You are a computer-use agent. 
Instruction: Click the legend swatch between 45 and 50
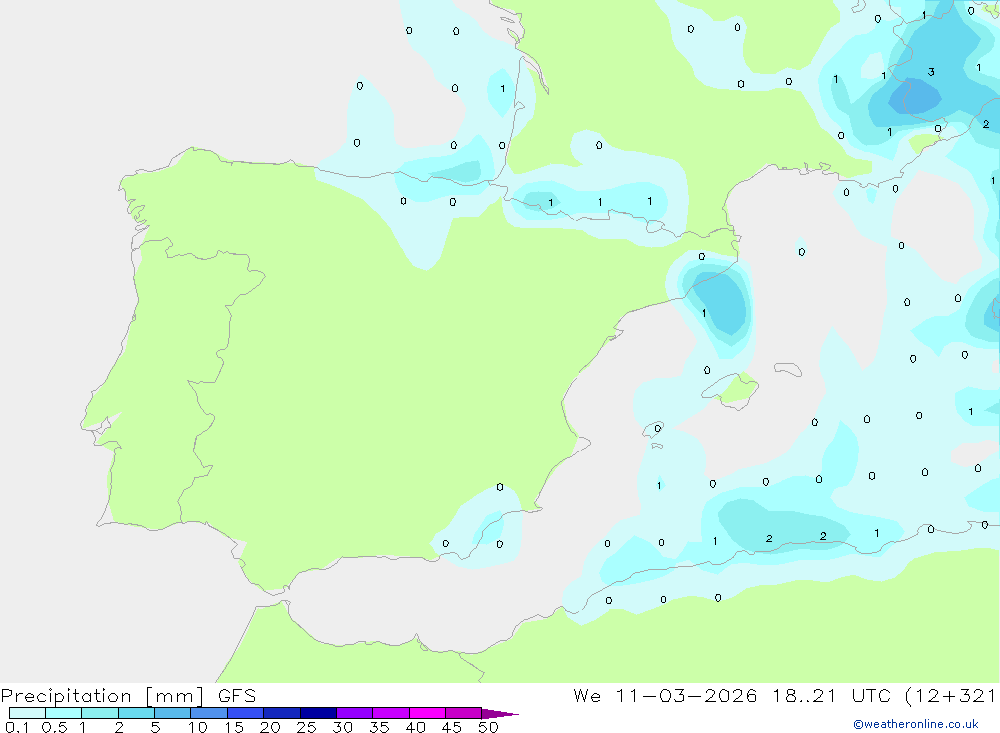(x=464, y=713)
